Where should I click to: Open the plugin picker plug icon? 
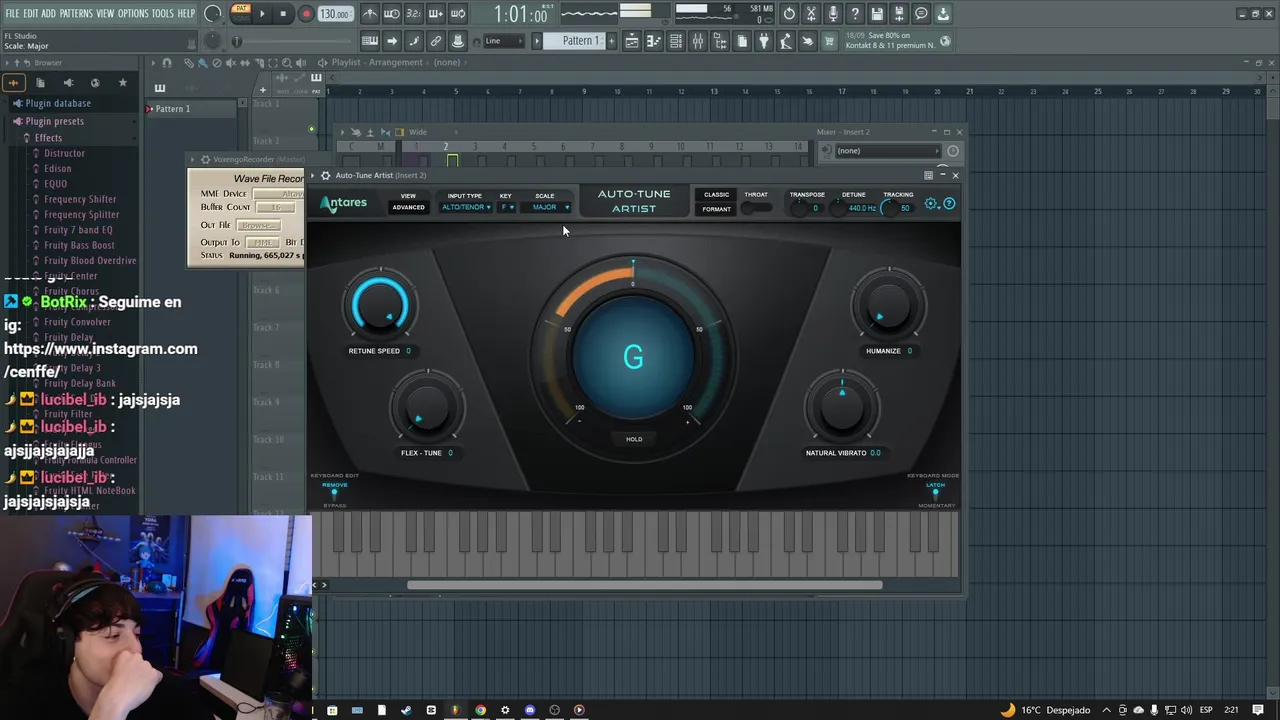[764, 41]
